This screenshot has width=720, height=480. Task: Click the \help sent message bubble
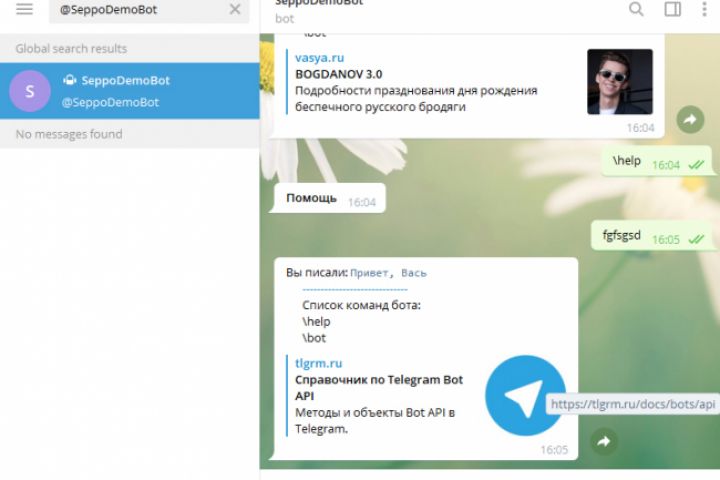coord(658,161)
